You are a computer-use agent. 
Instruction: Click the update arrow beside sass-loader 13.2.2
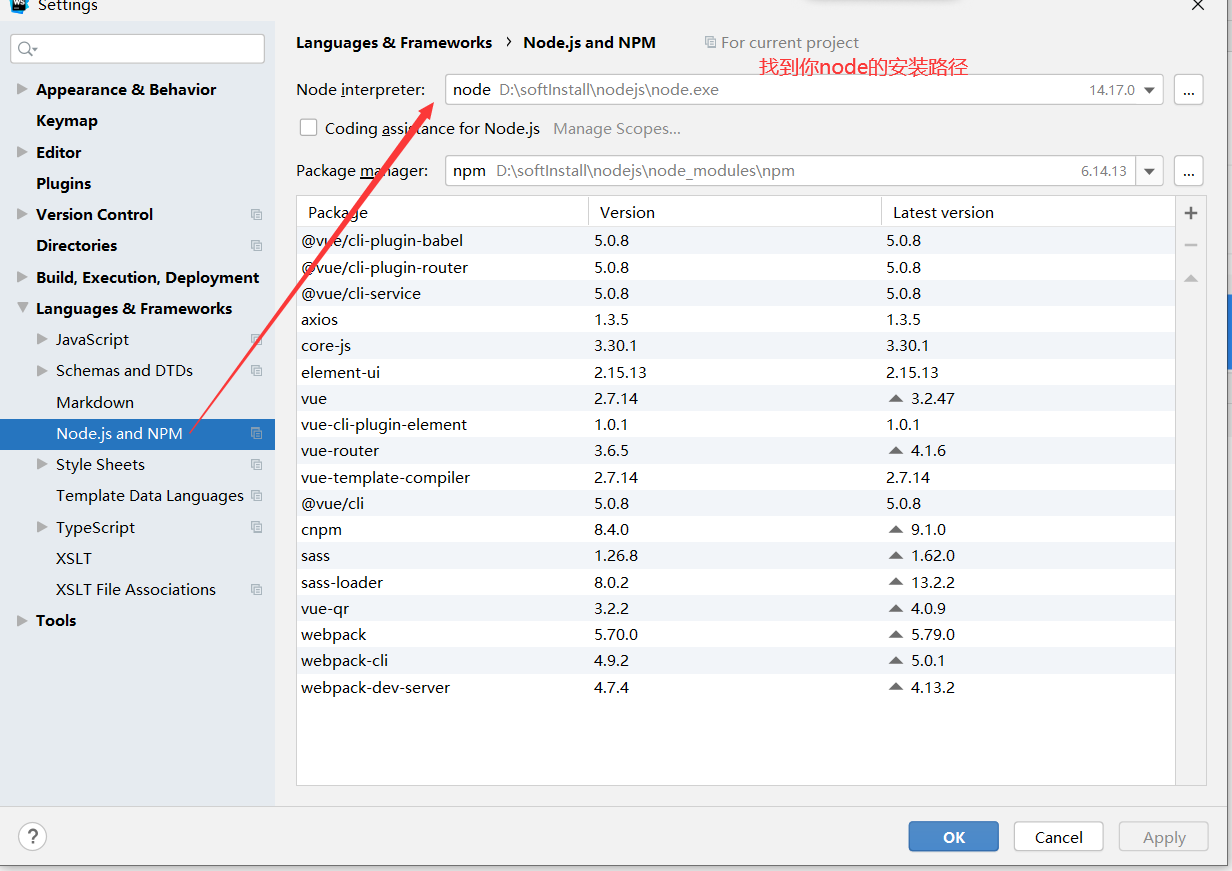(895, 582)
